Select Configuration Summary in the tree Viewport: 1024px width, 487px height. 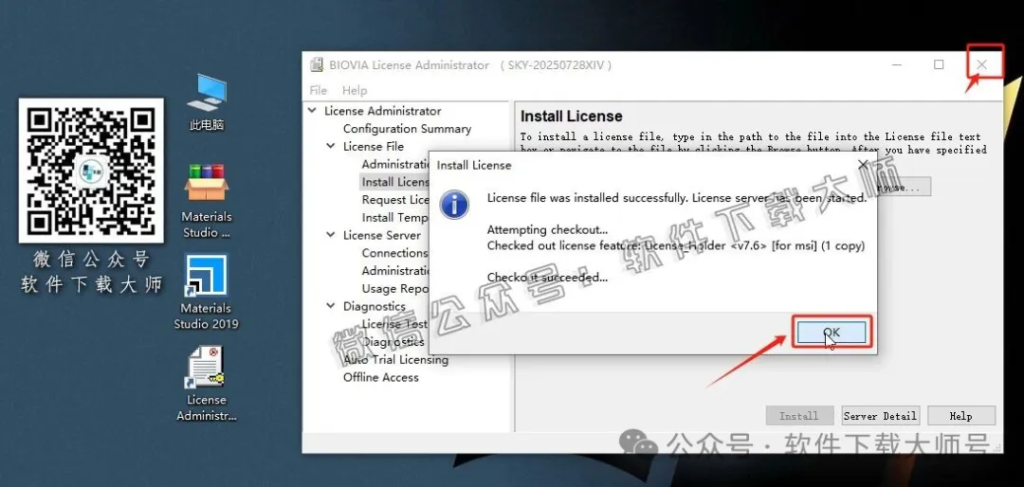[407, 129]
